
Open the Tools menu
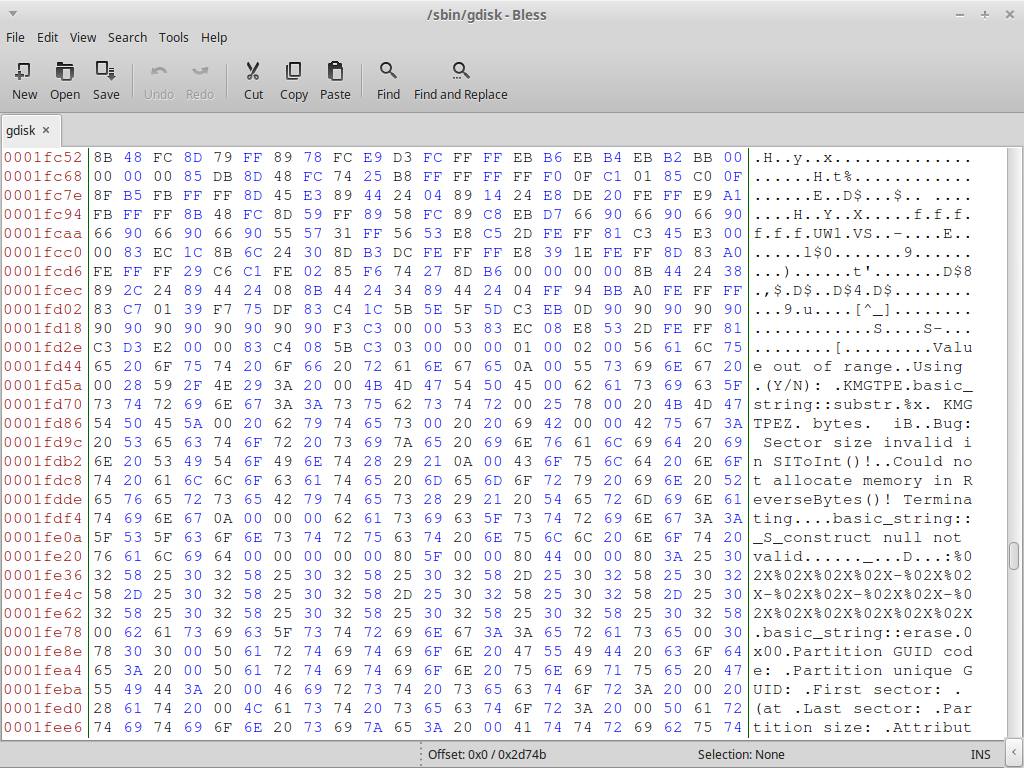pos(173,37)
